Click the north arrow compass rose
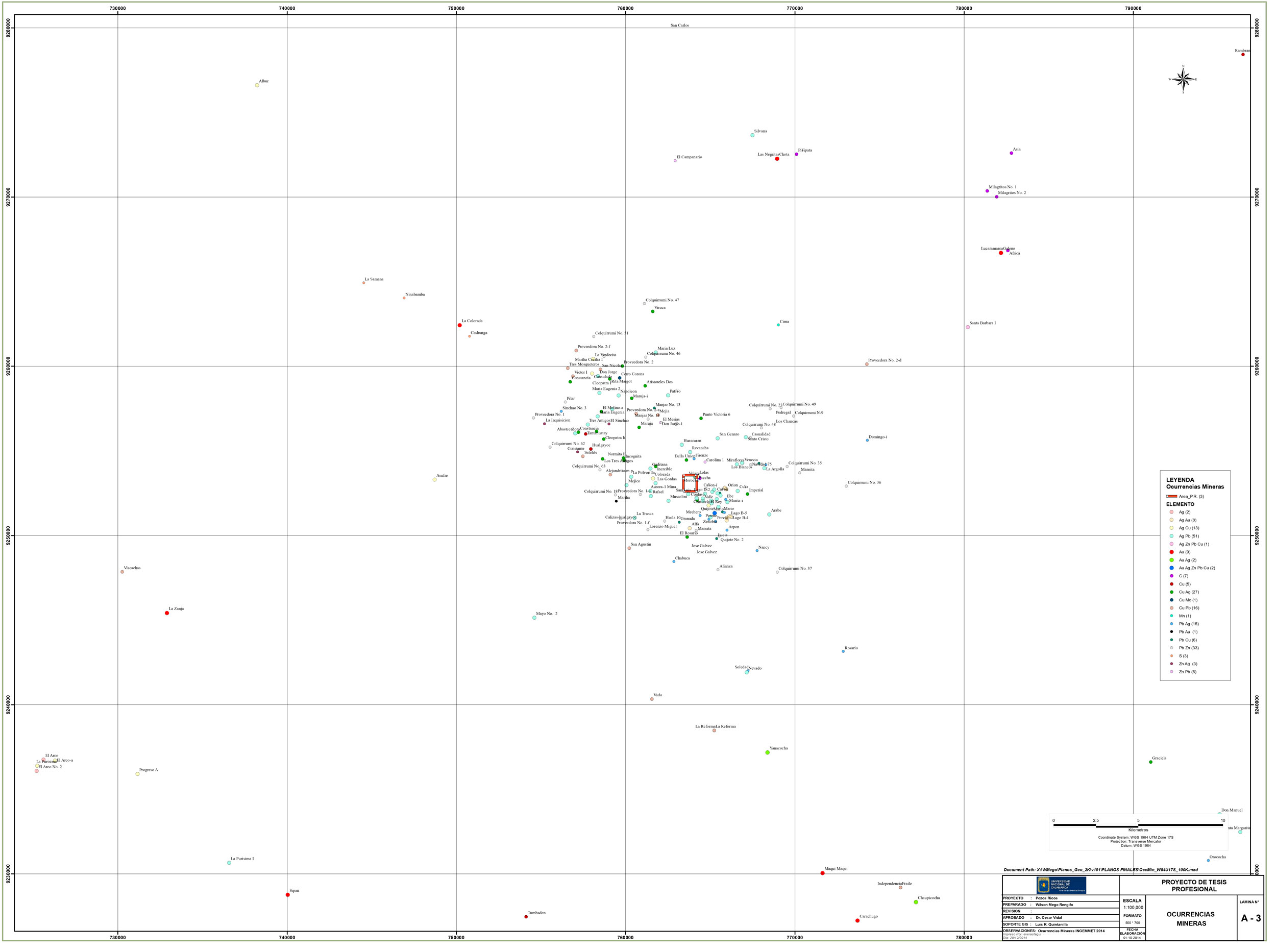The image size is (1276, 952). pyautogui.click(x=1183, y=80)
